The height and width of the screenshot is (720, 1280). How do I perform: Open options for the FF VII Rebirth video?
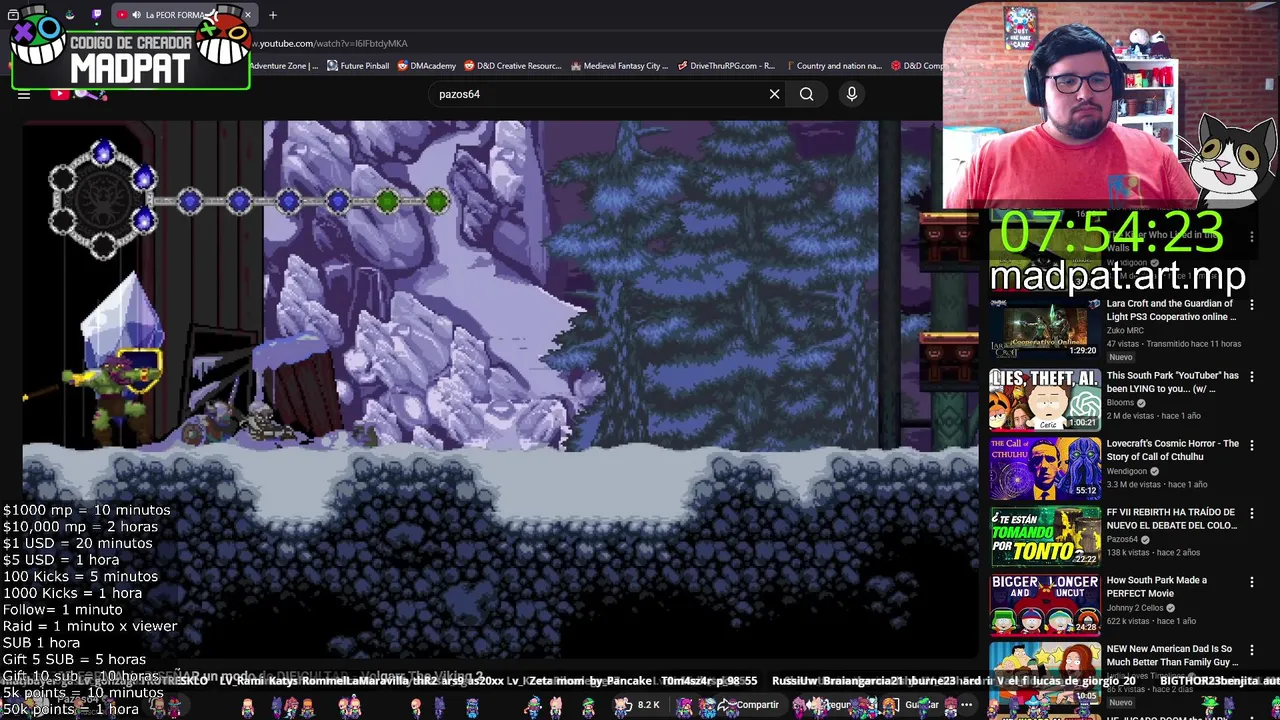tap(1251, 514)
